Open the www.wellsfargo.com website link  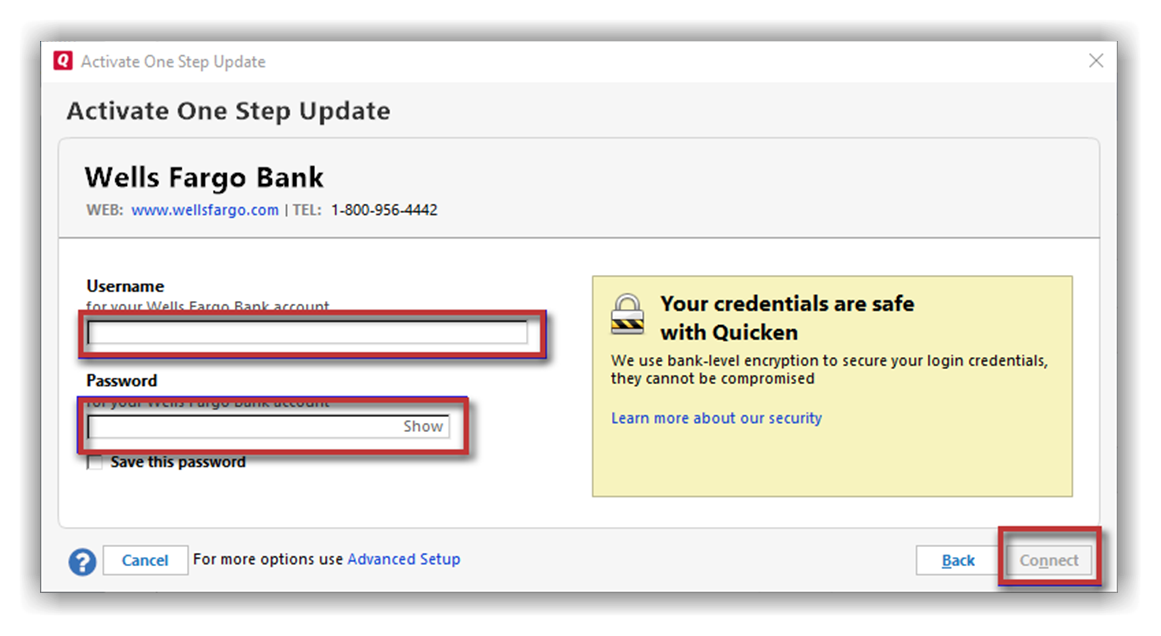point(205,210)
